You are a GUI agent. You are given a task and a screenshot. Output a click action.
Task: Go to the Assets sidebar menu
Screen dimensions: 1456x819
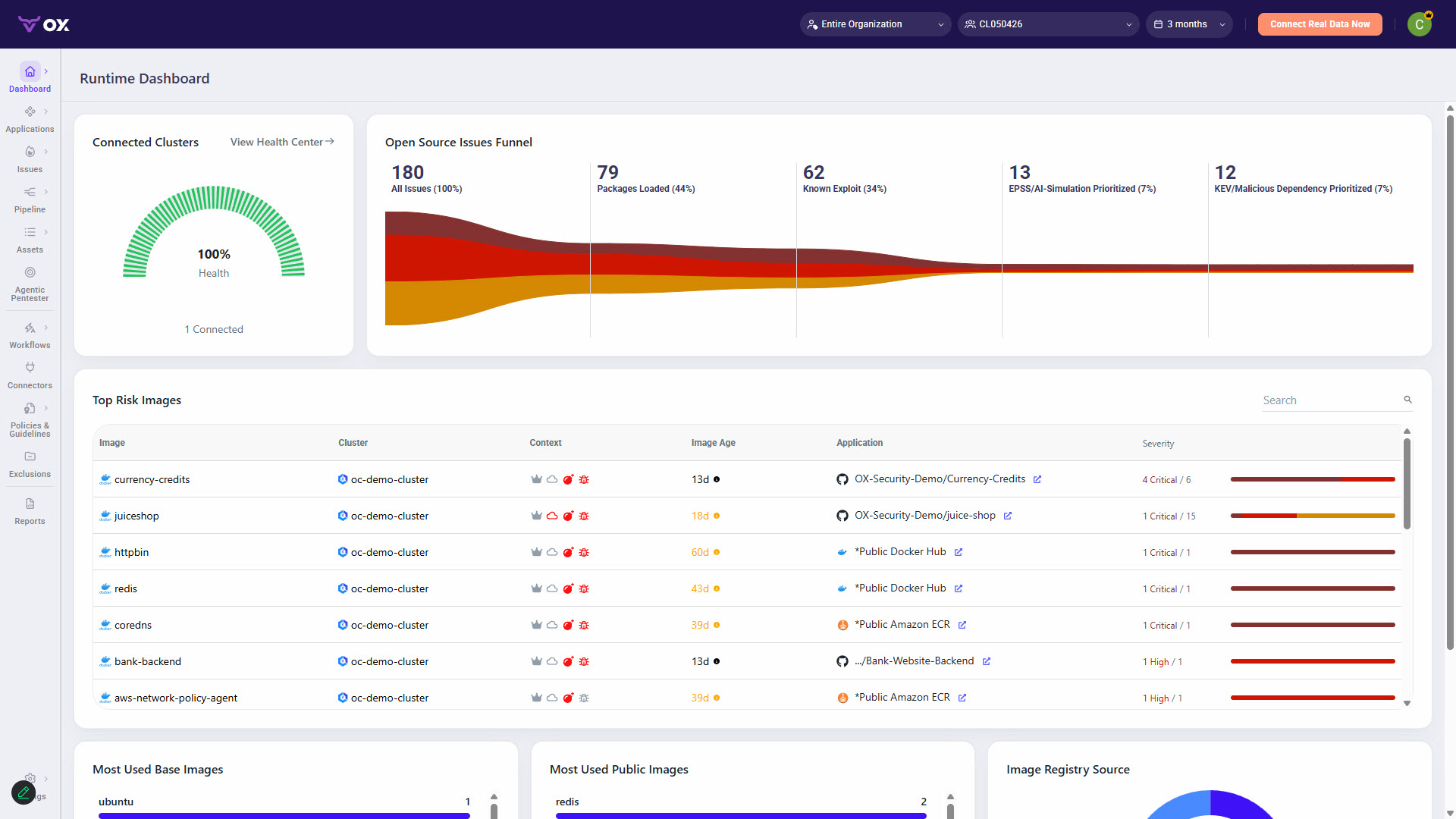tap(30, 239)
